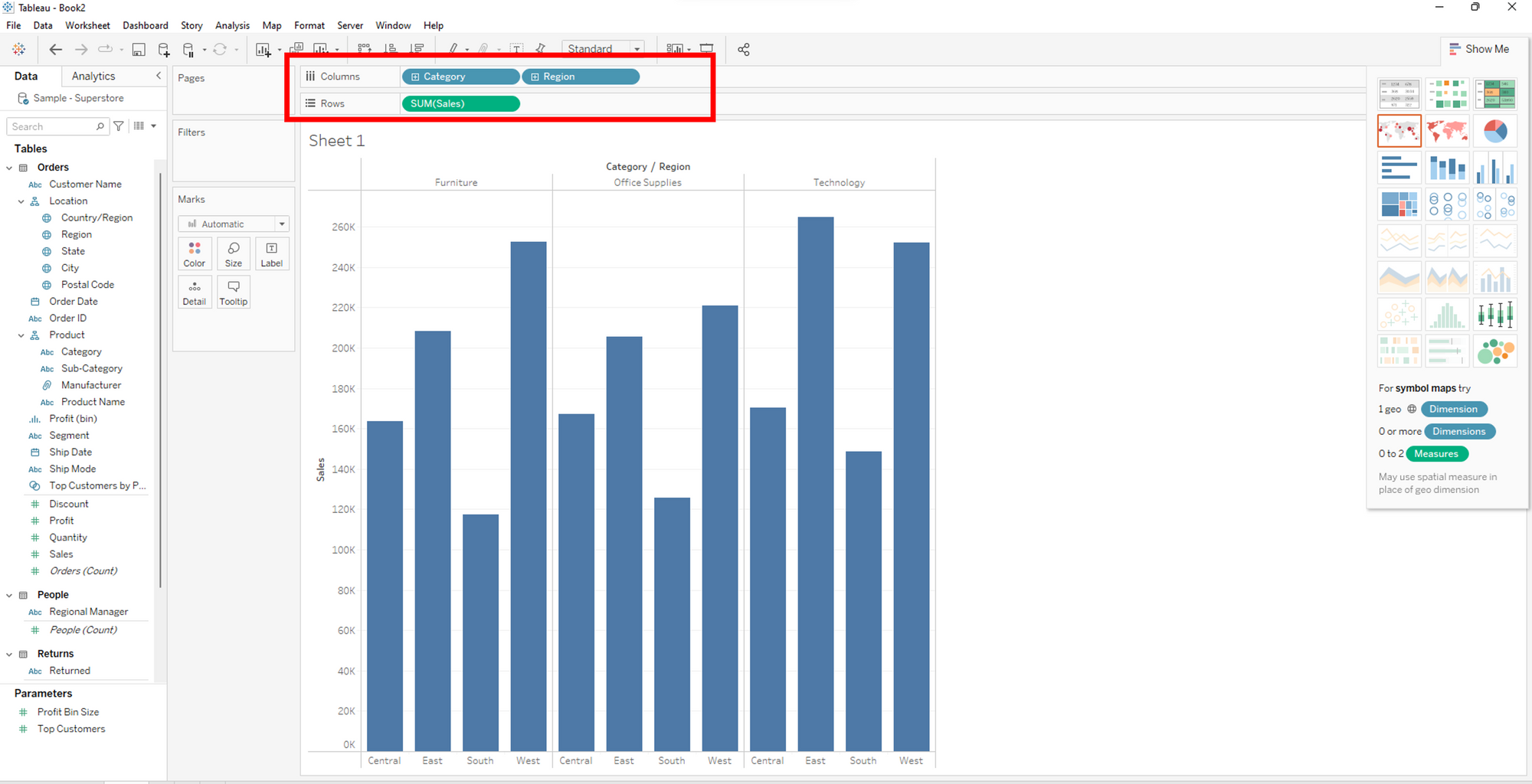Click the Label button in Marks
The image size is (1532, 784).
coord(271,254)
